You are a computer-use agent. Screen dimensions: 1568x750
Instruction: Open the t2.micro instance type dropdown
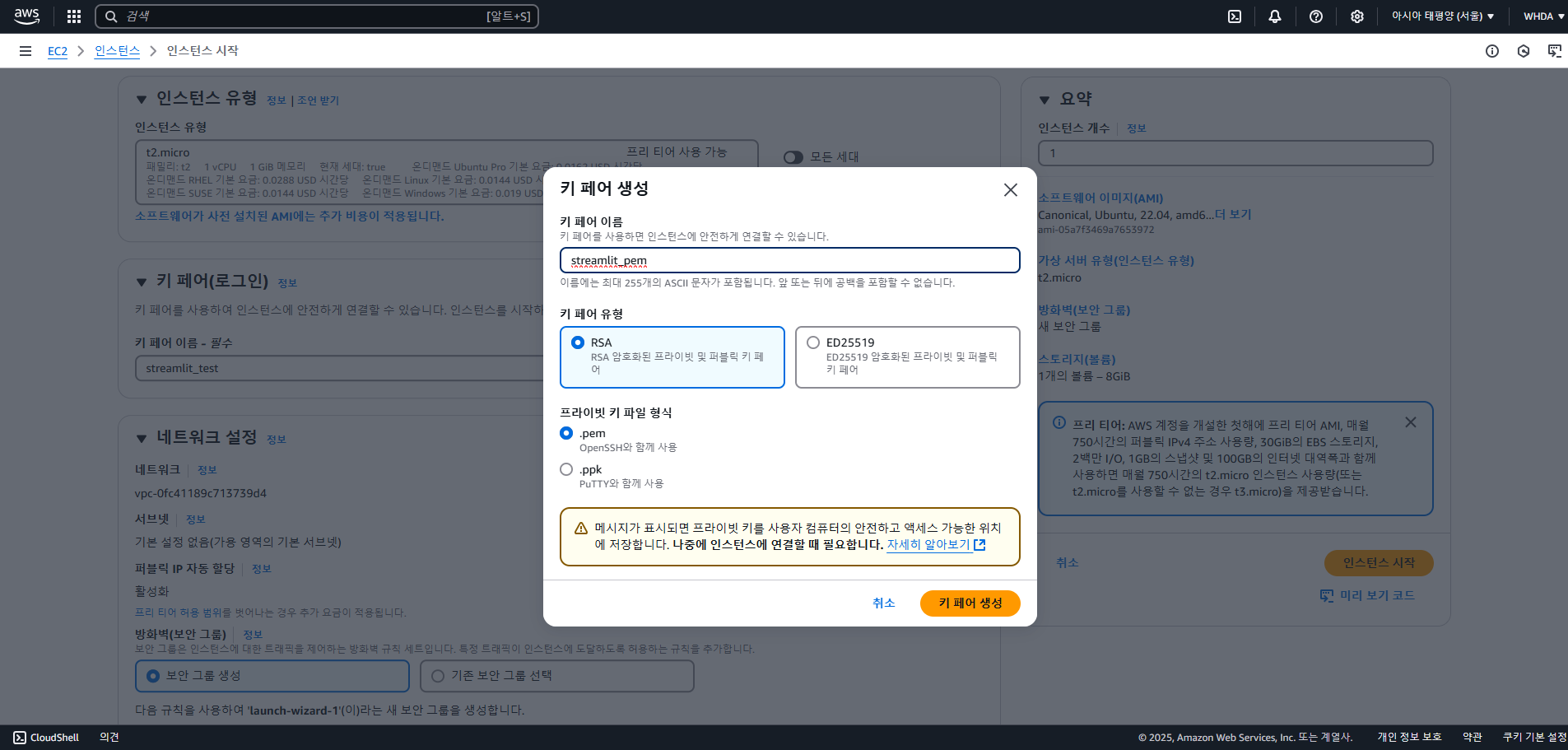[x=446, y=172]
